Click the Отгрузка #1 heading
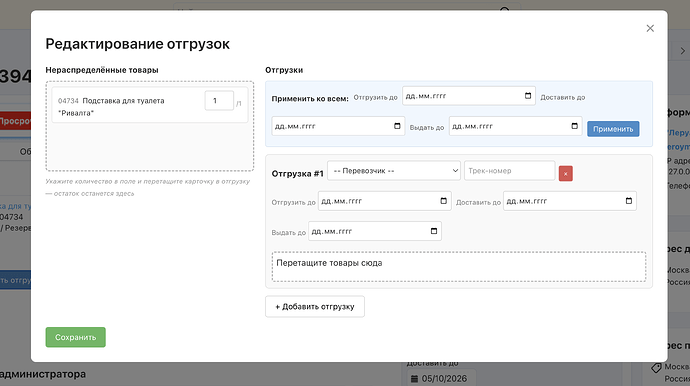Image resolution: width=690 pixels, height=386 pixels. click(297, 174)
